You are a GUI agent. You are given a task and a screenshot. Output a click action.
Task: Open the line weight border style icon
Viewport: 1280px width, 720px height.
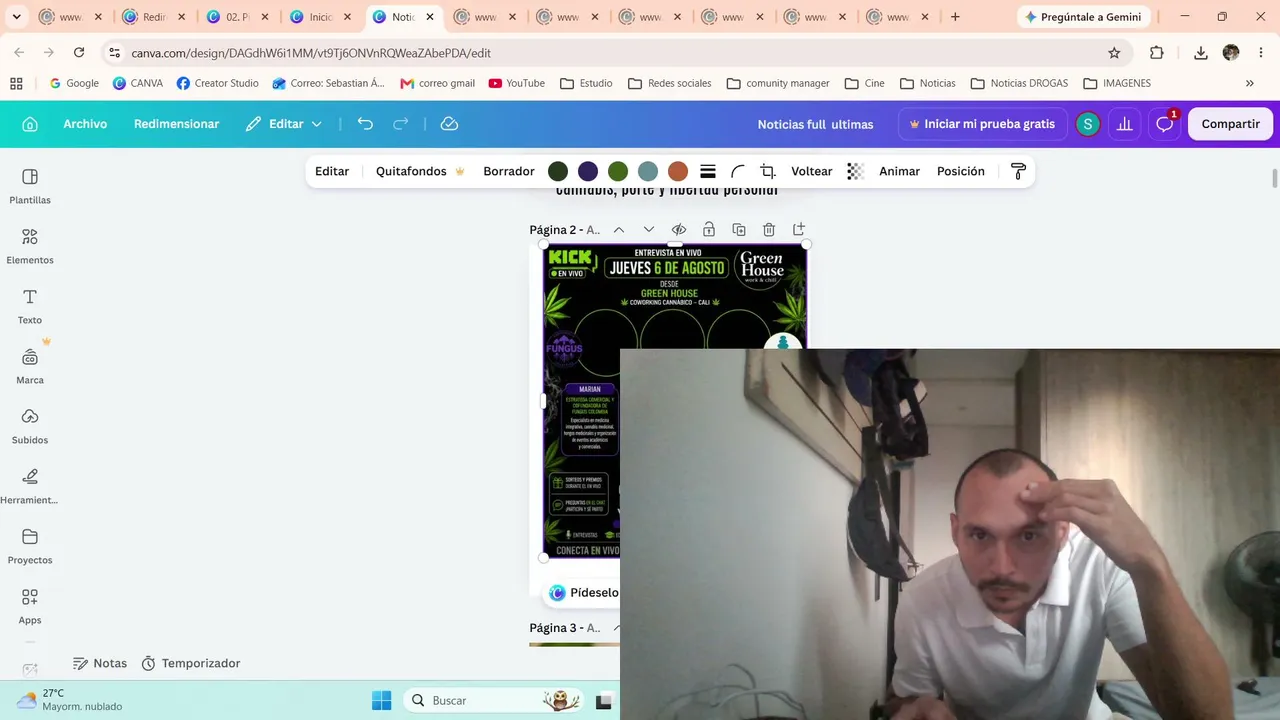[x=708, y=171]
